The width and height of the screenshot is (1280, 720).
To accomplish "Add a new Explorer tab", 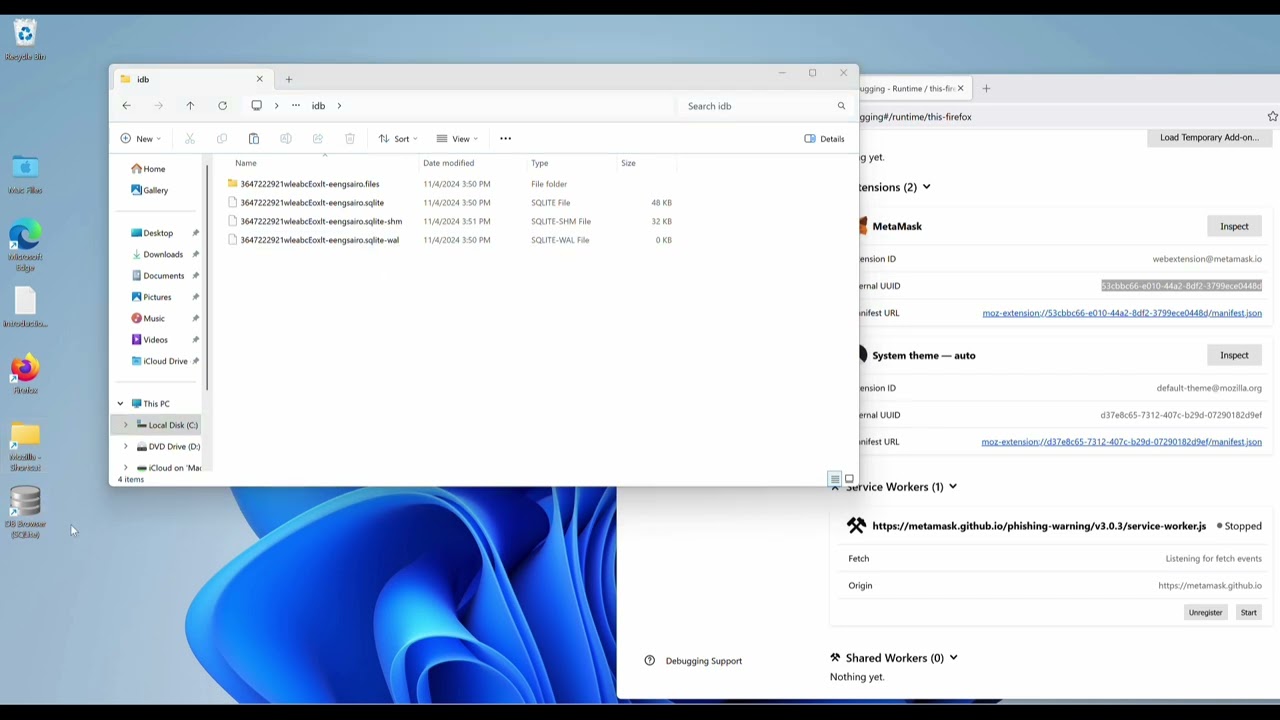I will pyautogui.click(x=289, y=79).
